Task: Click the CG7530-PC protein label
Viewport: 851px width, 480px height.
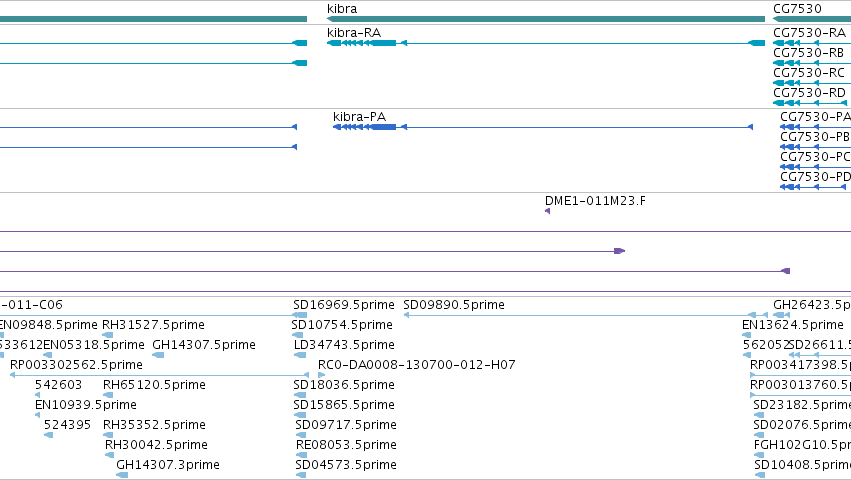Action: click(815, 157)
